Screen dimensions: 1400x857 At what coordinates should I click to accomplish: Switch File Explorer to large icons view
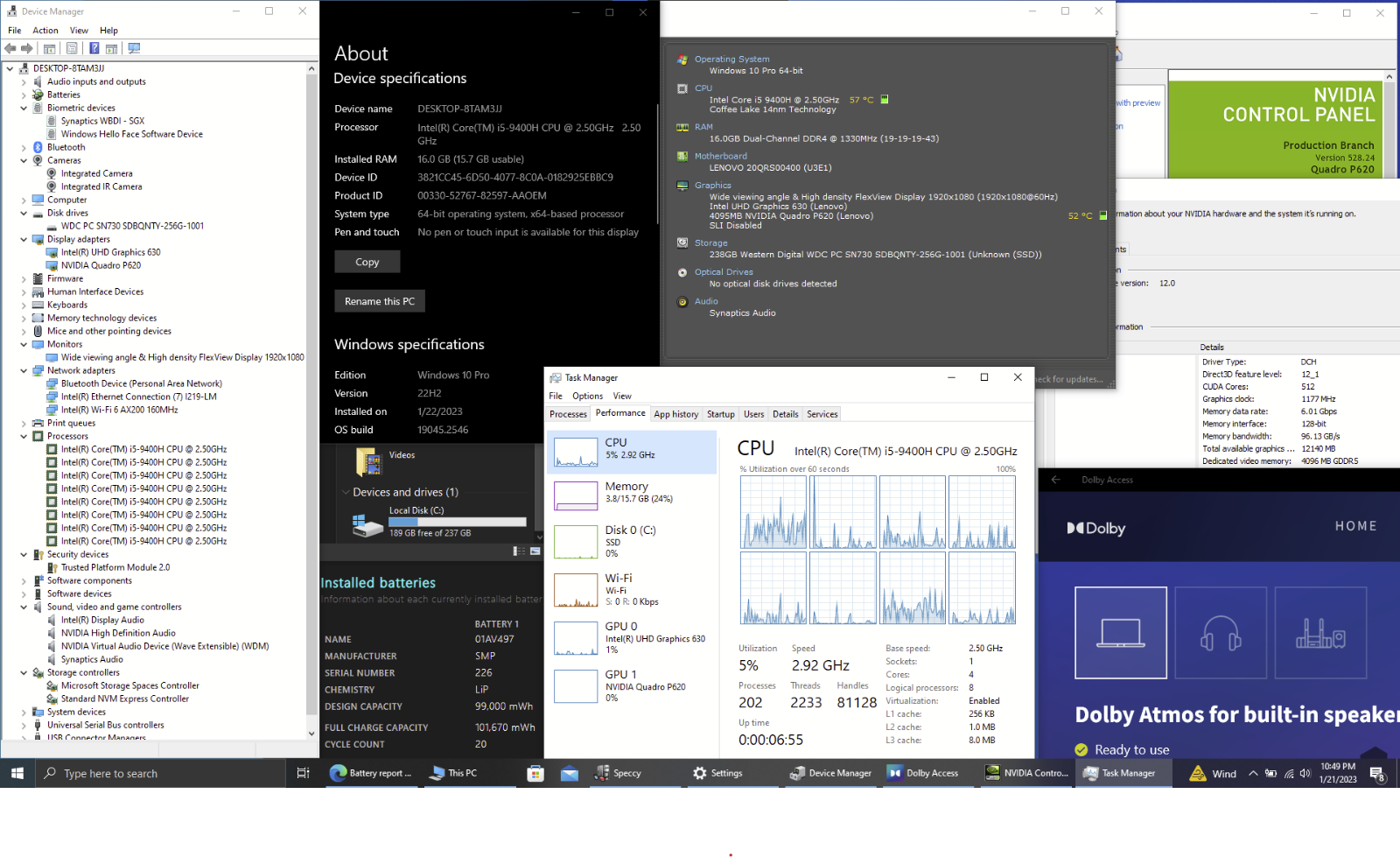click(x=535, y=551)
